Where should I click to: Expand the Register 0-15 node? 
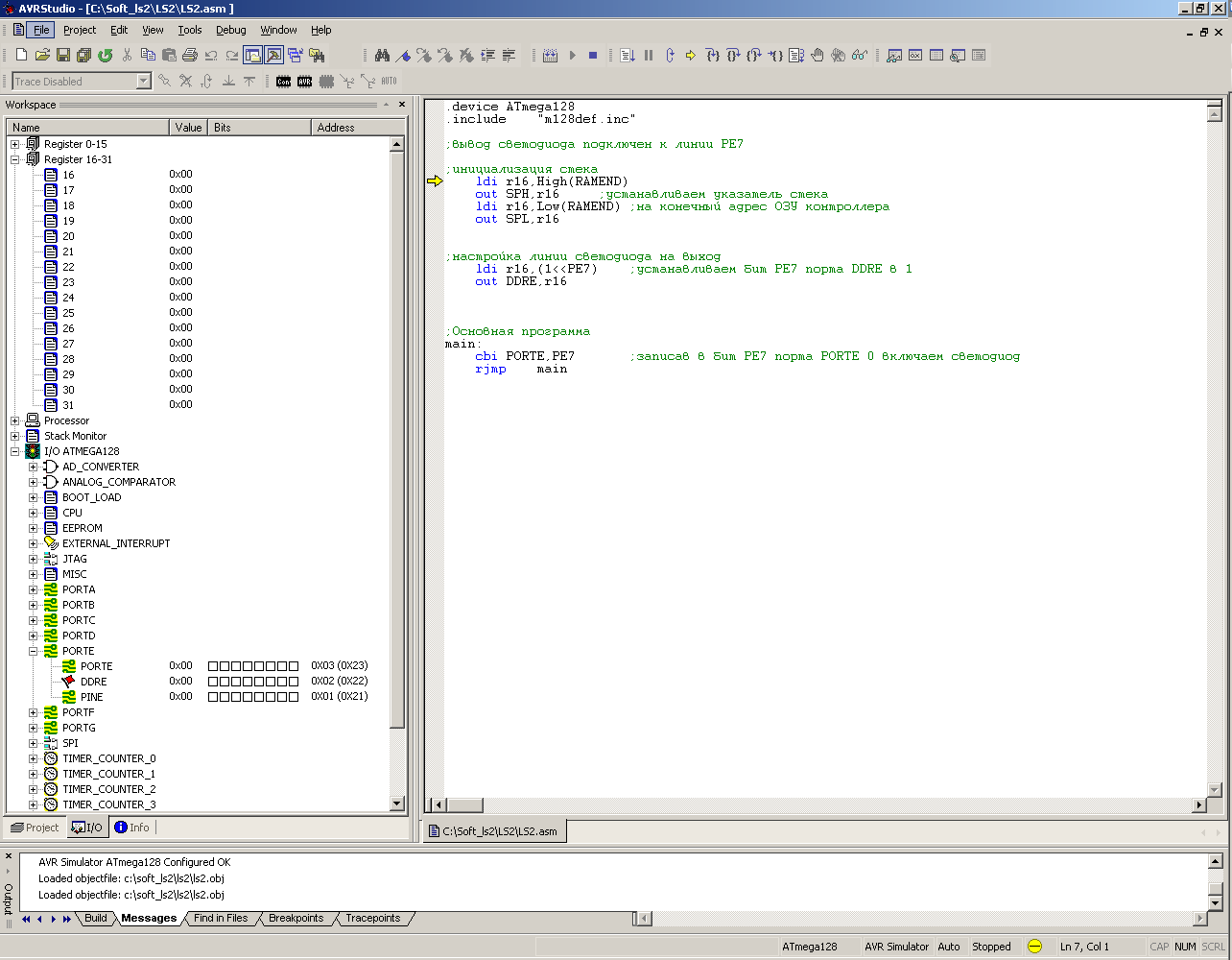tap(15, 144)
